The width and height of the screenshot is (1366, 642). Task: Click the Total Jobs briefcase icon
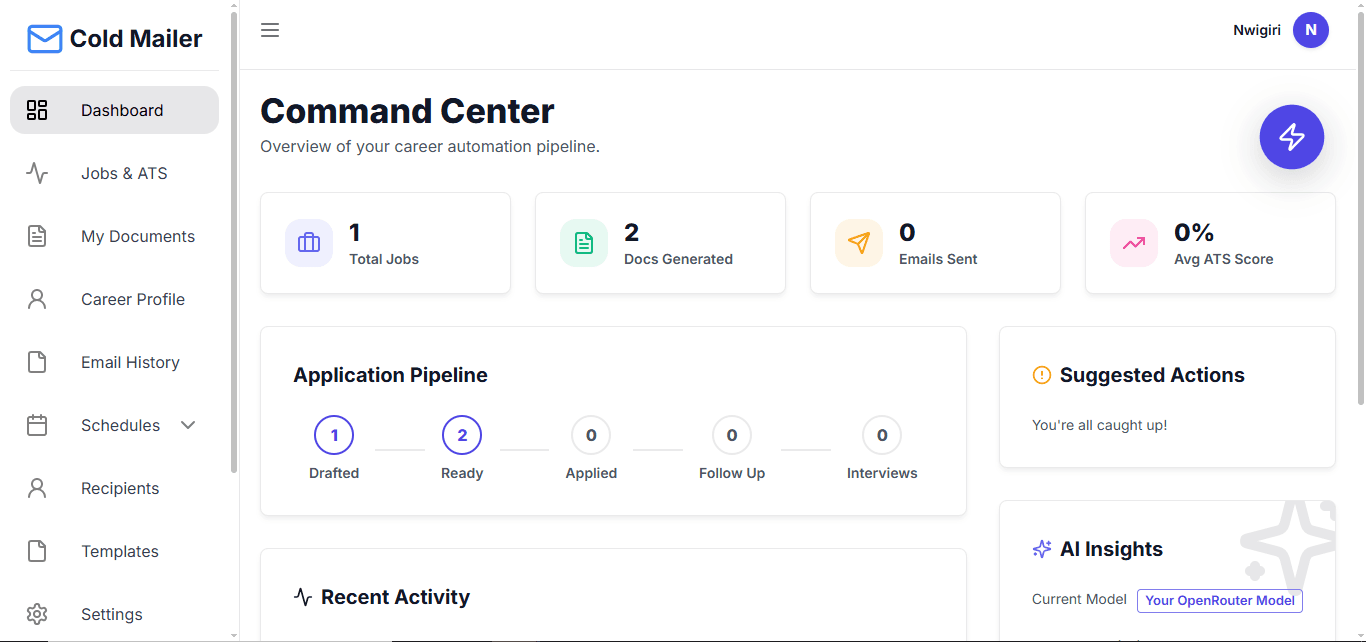click(309, 243)
